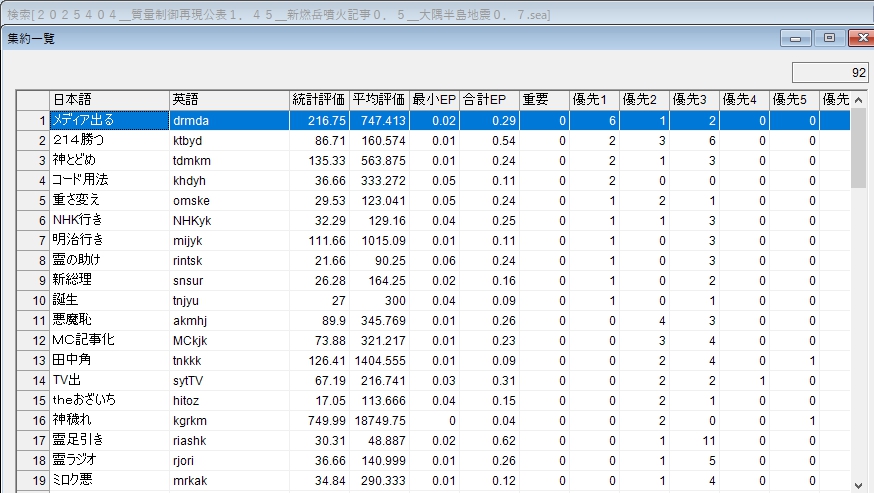Select the 明治行き cell
The image size is (874, 493).
tap(109, 240)
